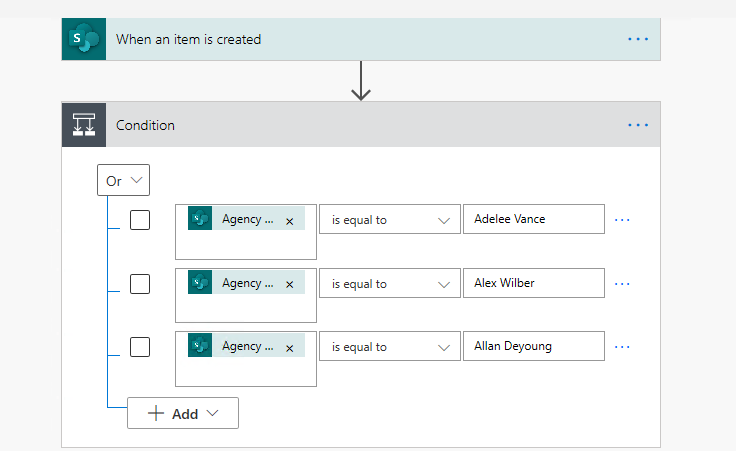Expand the operator dropdown for Adelee Vance
Viewport: 736px width, 451px height.
(389, 220)
